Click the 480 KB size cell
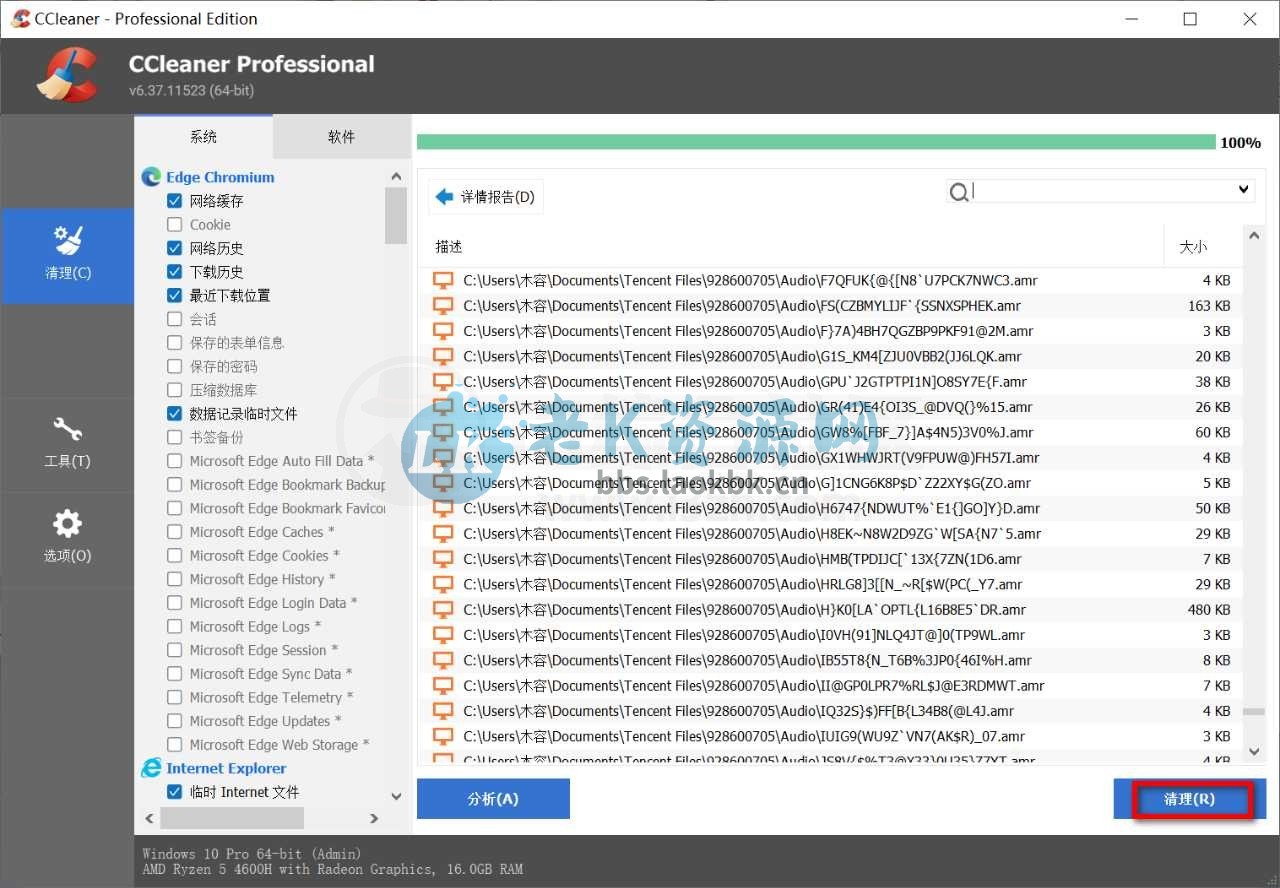 click(x=1209, y=610)
